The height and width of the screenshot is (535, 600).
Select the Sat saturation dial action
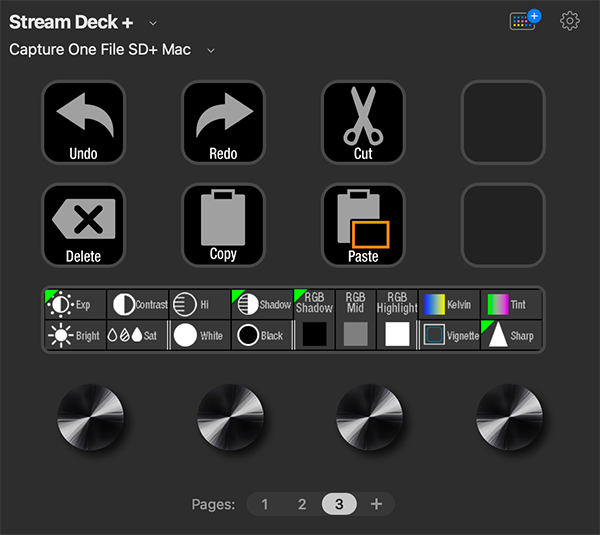[137, 335]
